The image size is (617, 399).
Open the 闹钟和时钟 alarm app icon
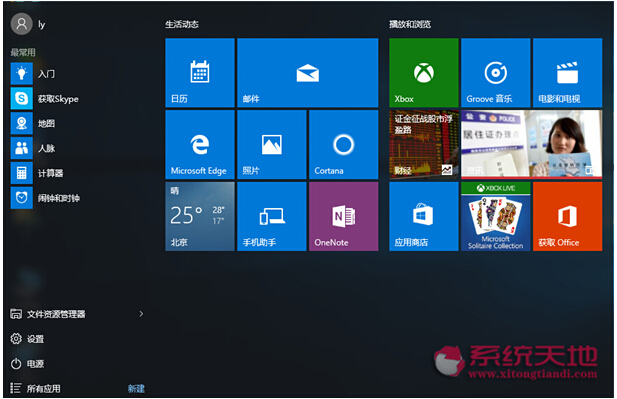click(x=22, y=198)
